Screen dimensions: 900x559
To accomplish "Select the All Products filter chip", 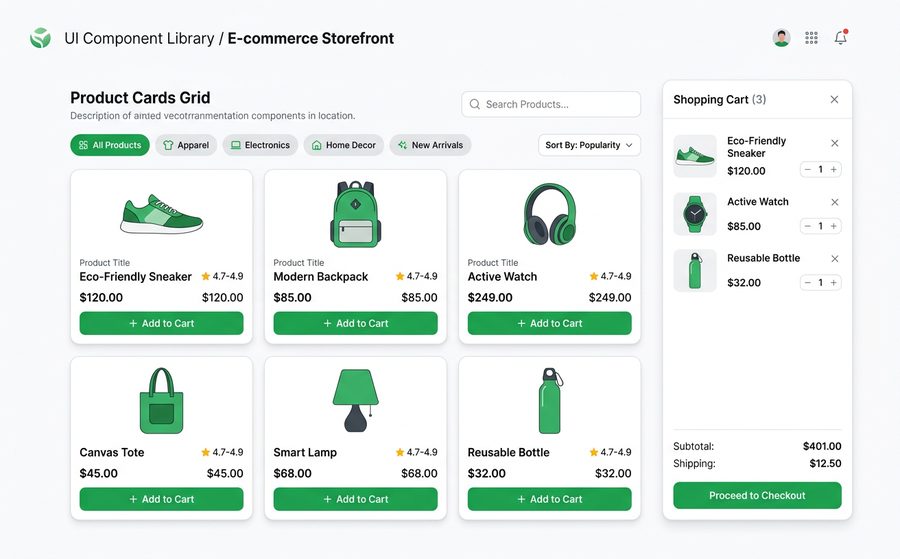I will click(x=110, y=145).
